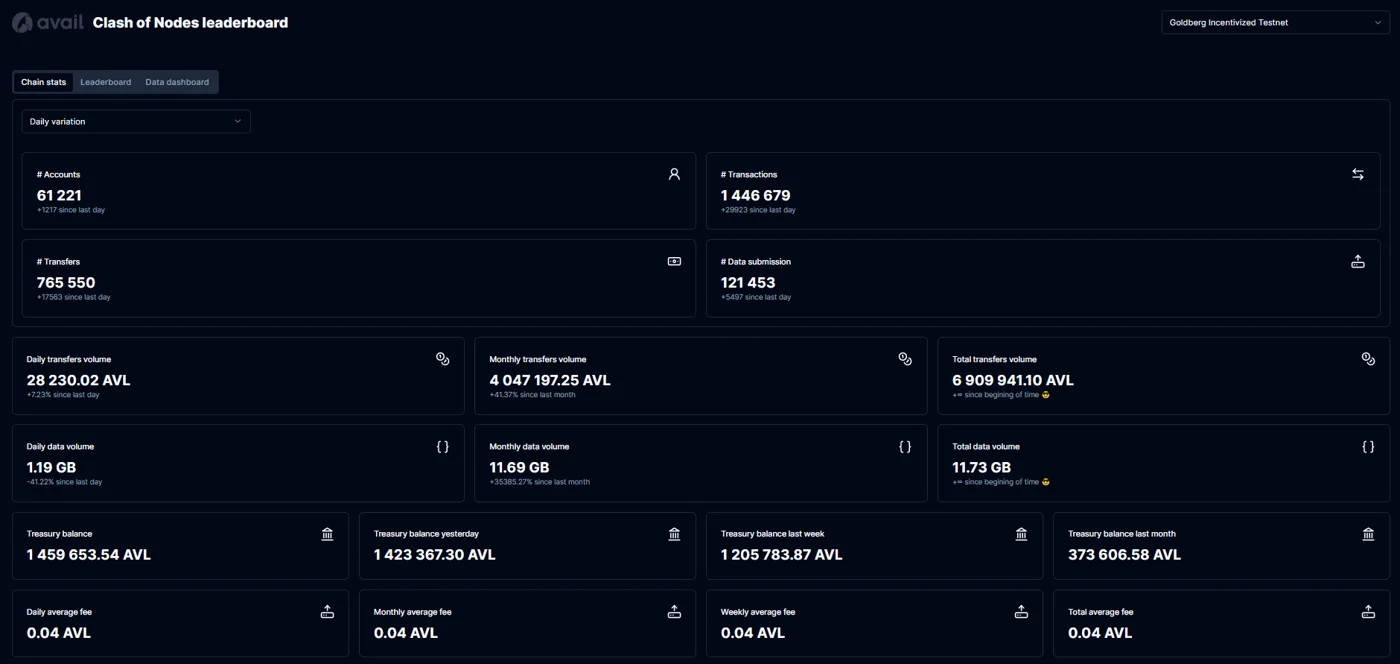The image size is (1400, 664).
Task: Switch to the Data dashboard tab
Action: (x=177, y=82)
